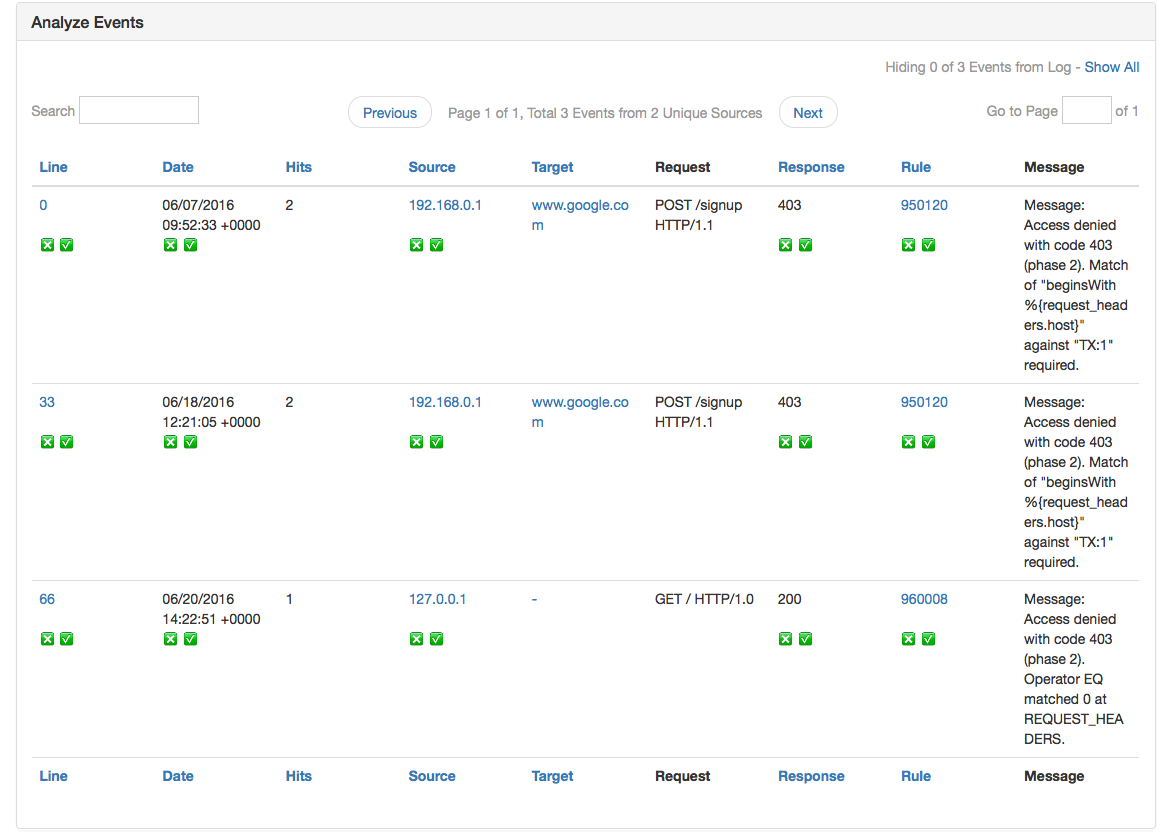1173x833 pixels.
Task: Click the Show All link
Action: 1111,67
